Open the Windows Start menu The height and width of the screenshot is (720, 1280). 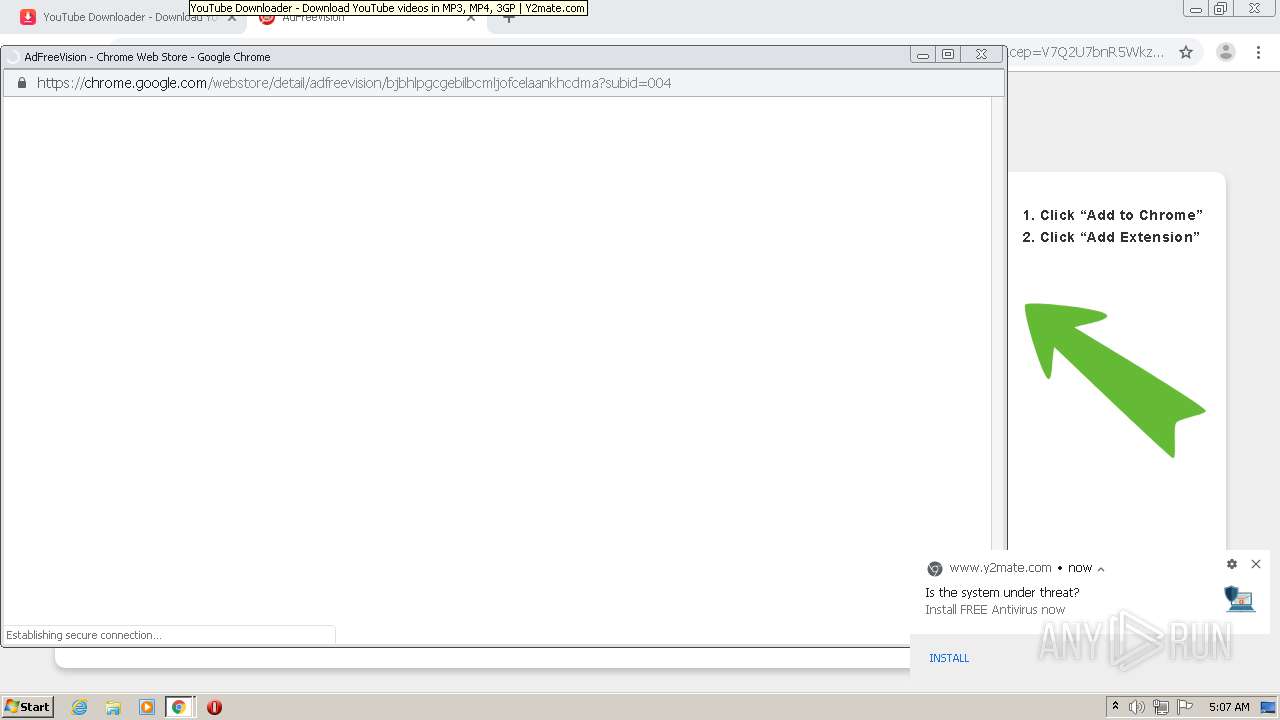coord(28,706)
